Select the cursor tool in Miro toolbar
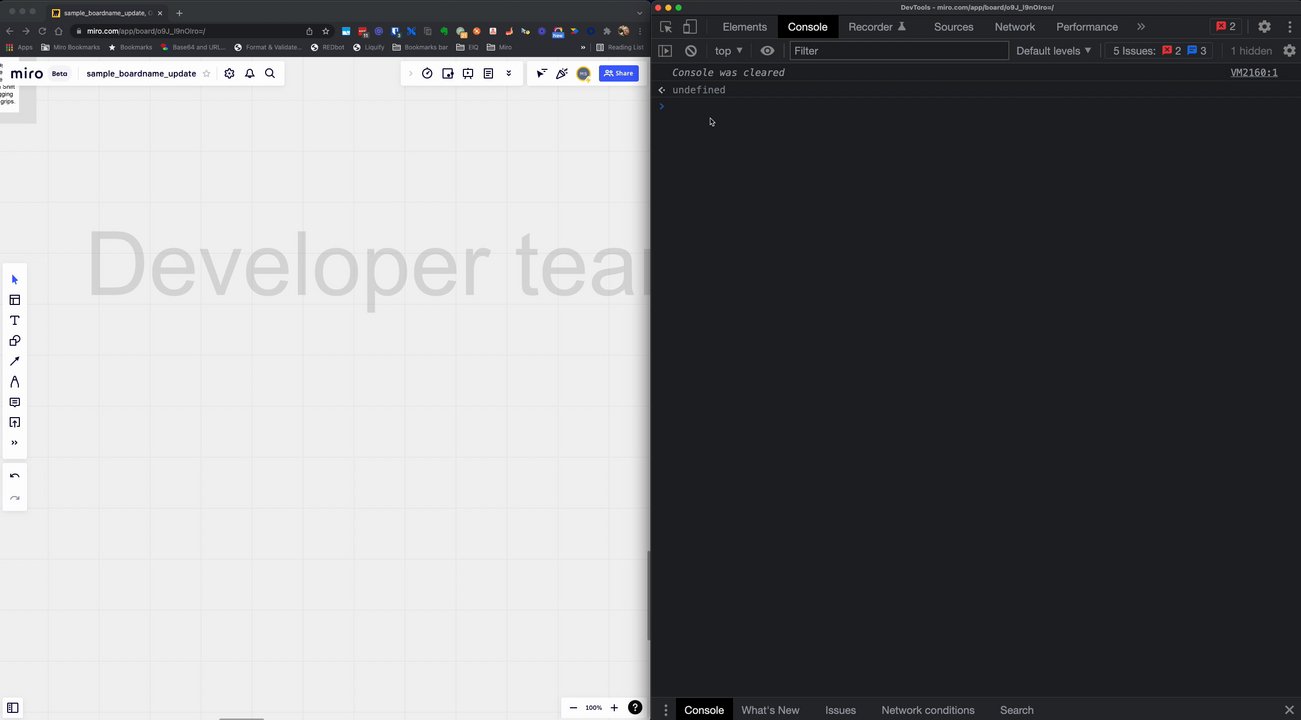Screen dimensions: 1301x720 pos(14,280)
